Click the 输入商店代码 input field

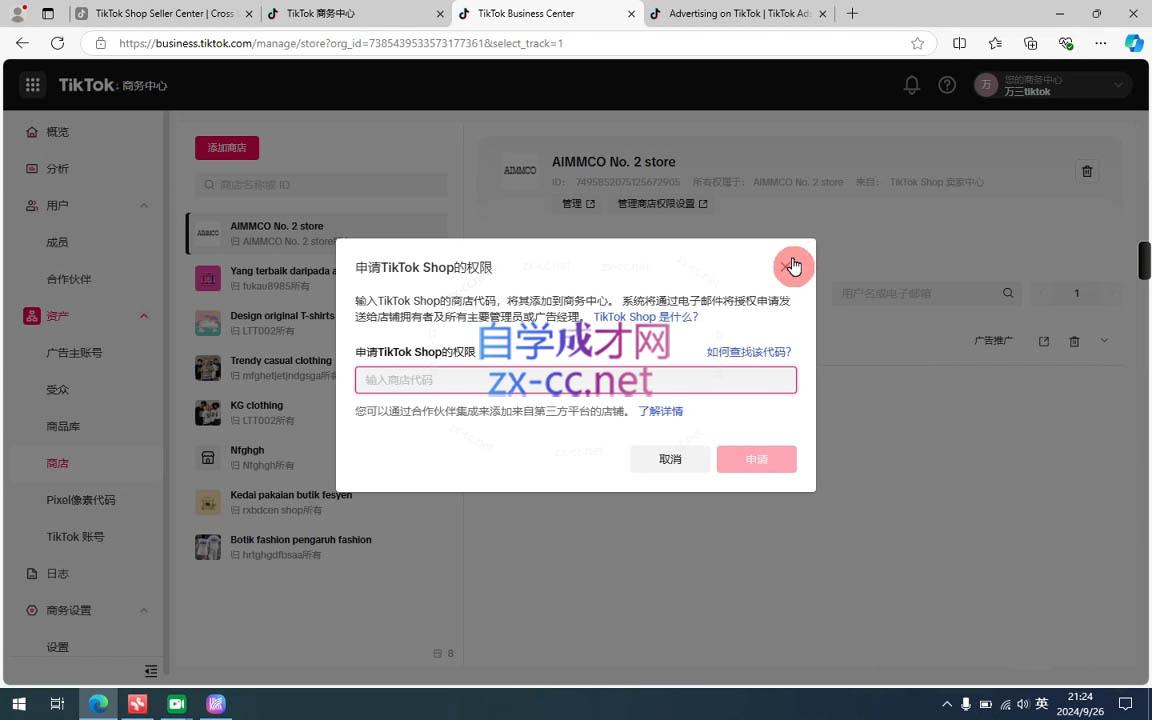click(x=576, y=380)
